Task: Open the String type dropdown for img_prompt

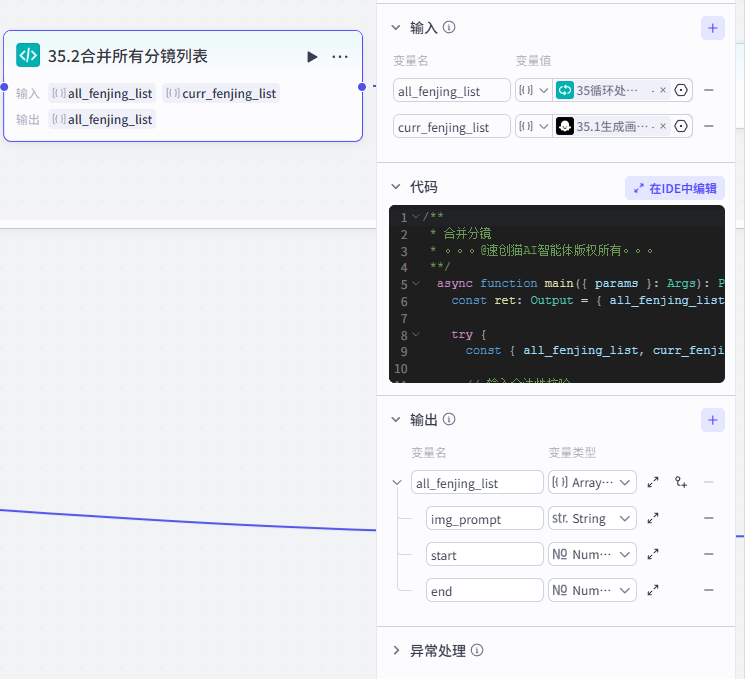Action: tap(592, 518)
